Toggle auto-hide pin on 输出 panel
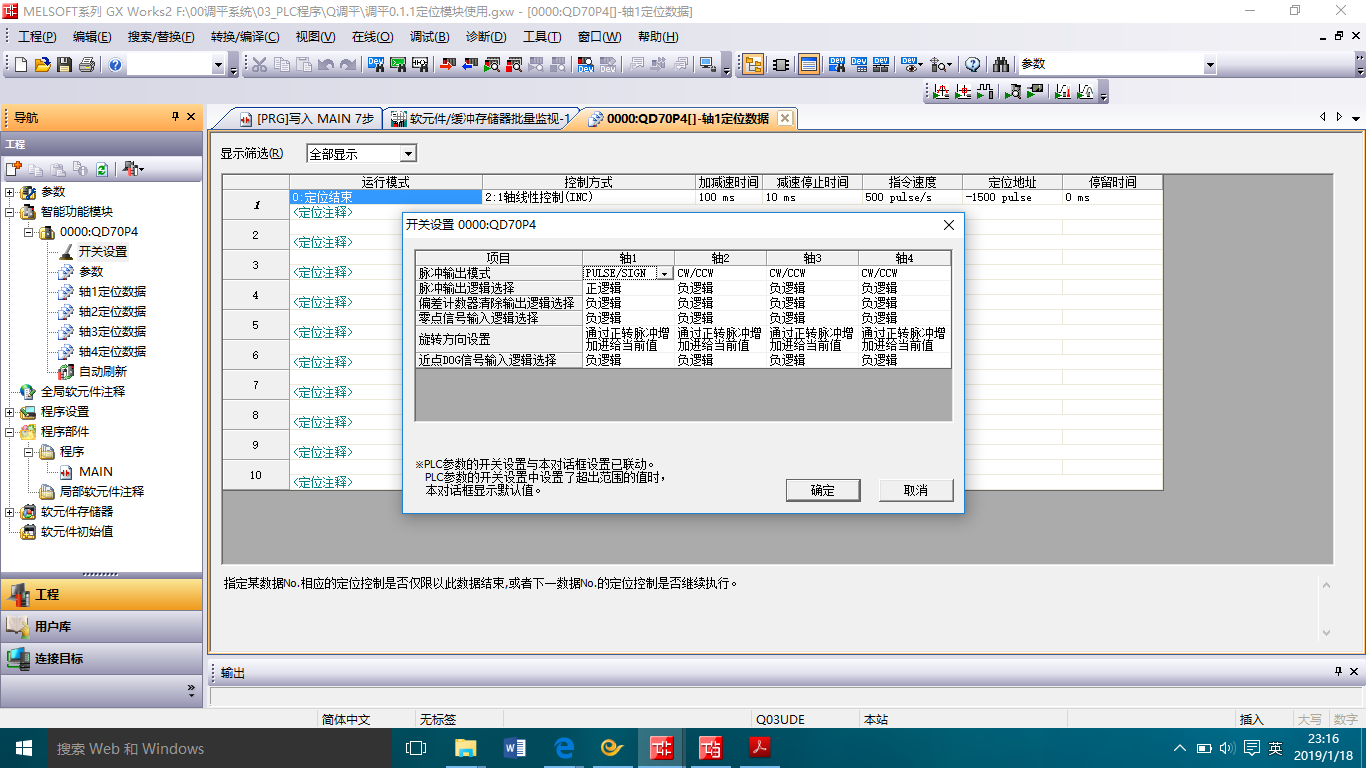1366x768 pixels. pos(1339,672)
